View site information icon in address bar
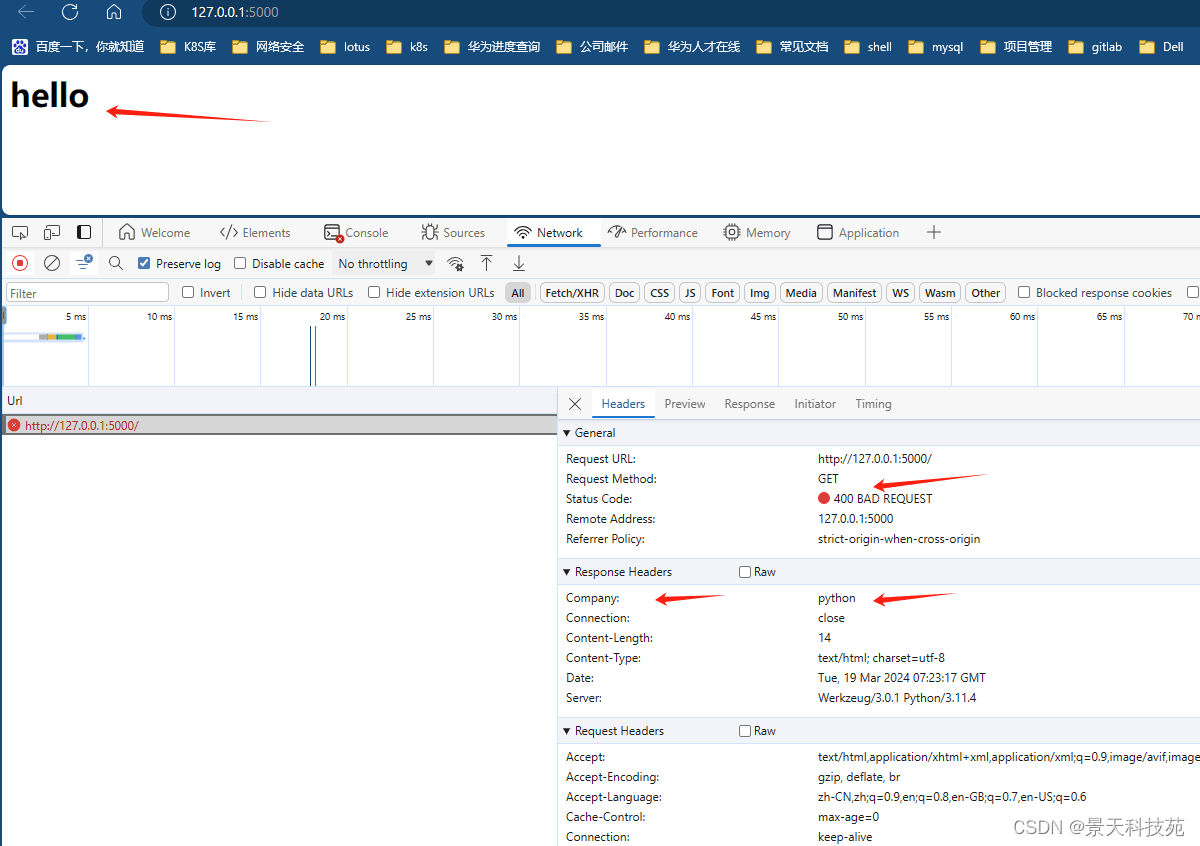This screenshot has width=1200, height=846. [168, 12]
